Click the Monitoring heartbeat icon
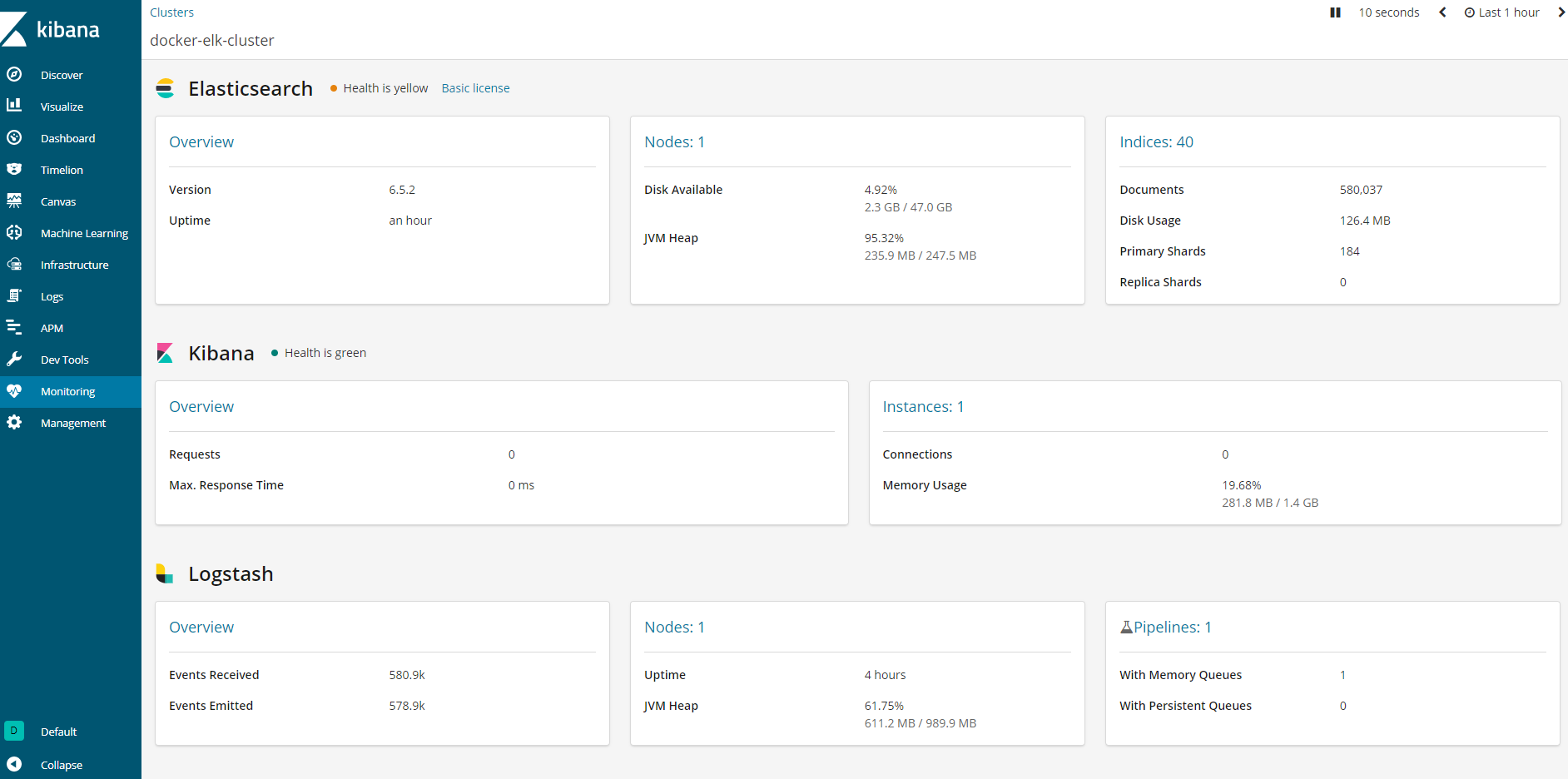This screenshot has width=1568, height=779. [14, 390]
